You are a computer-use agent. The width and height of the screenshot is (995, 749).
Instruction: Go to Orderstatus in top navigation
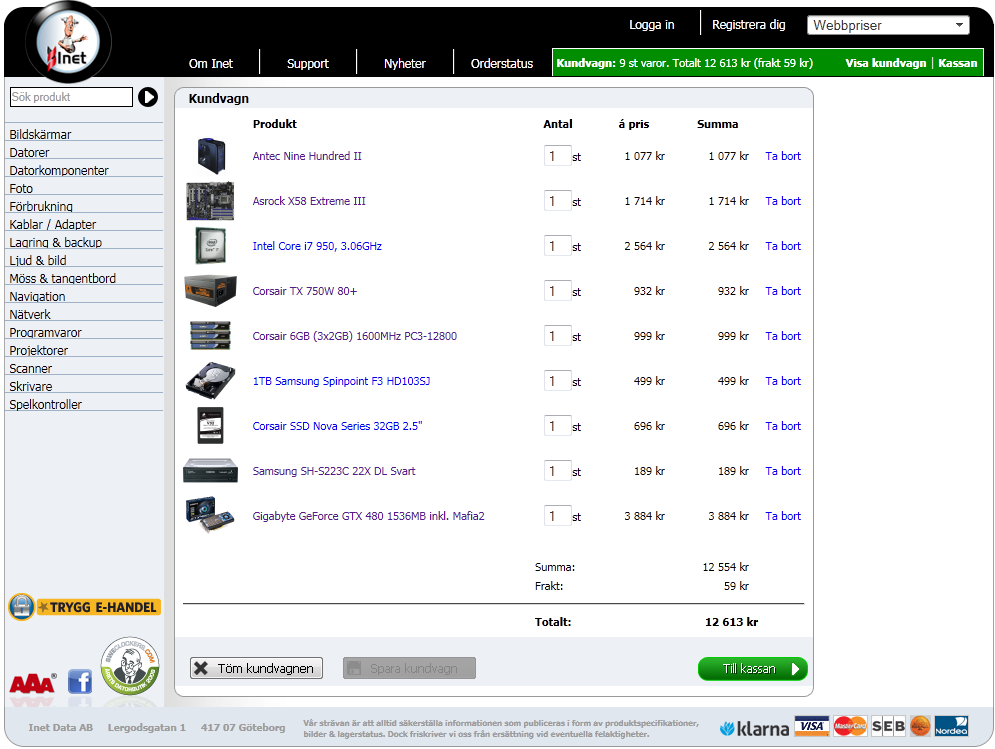pos(502,63)
